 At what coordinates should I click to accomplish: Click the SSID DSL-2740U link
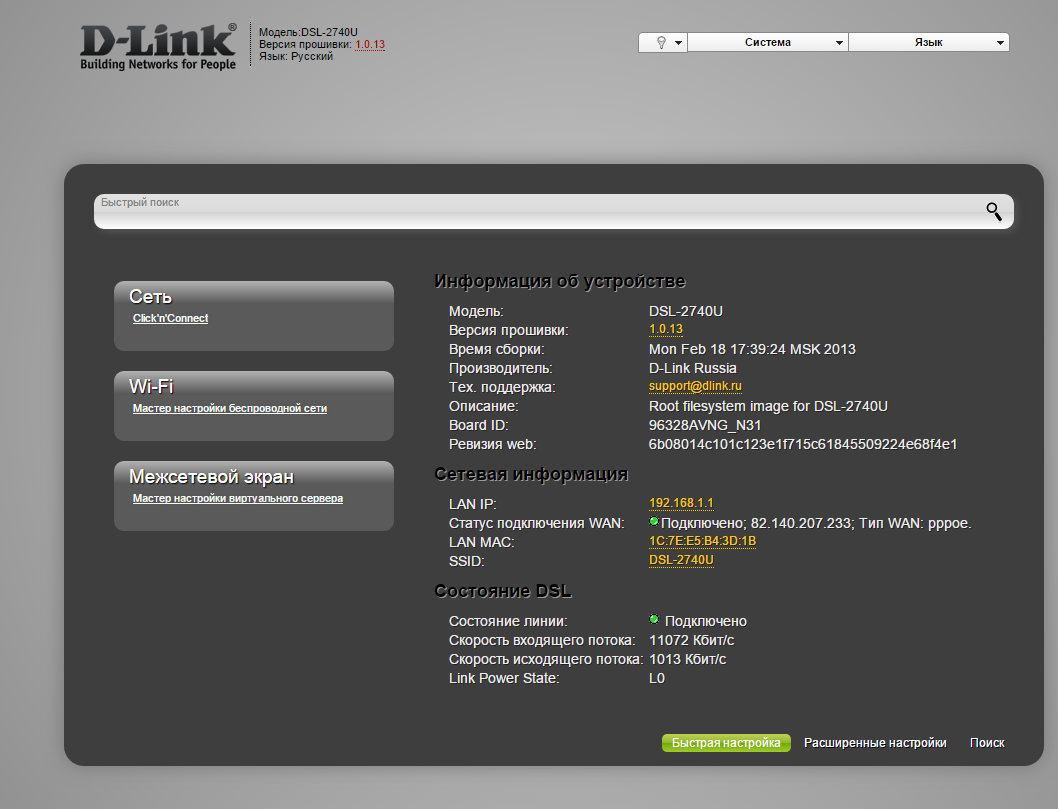point(681,560)
